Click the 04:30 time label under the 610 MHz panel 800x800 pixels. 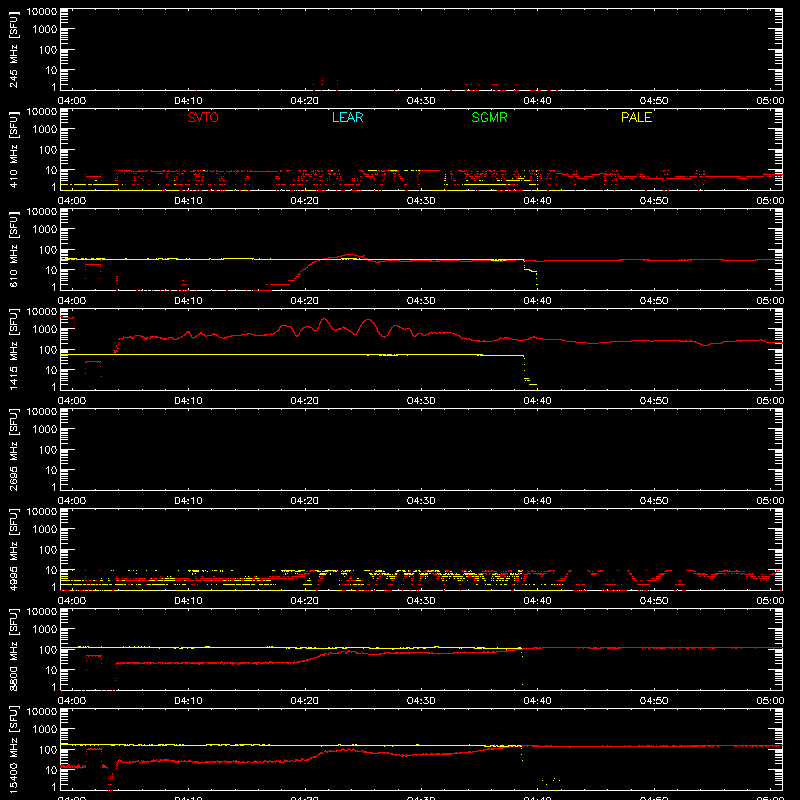tap(421, 301)
